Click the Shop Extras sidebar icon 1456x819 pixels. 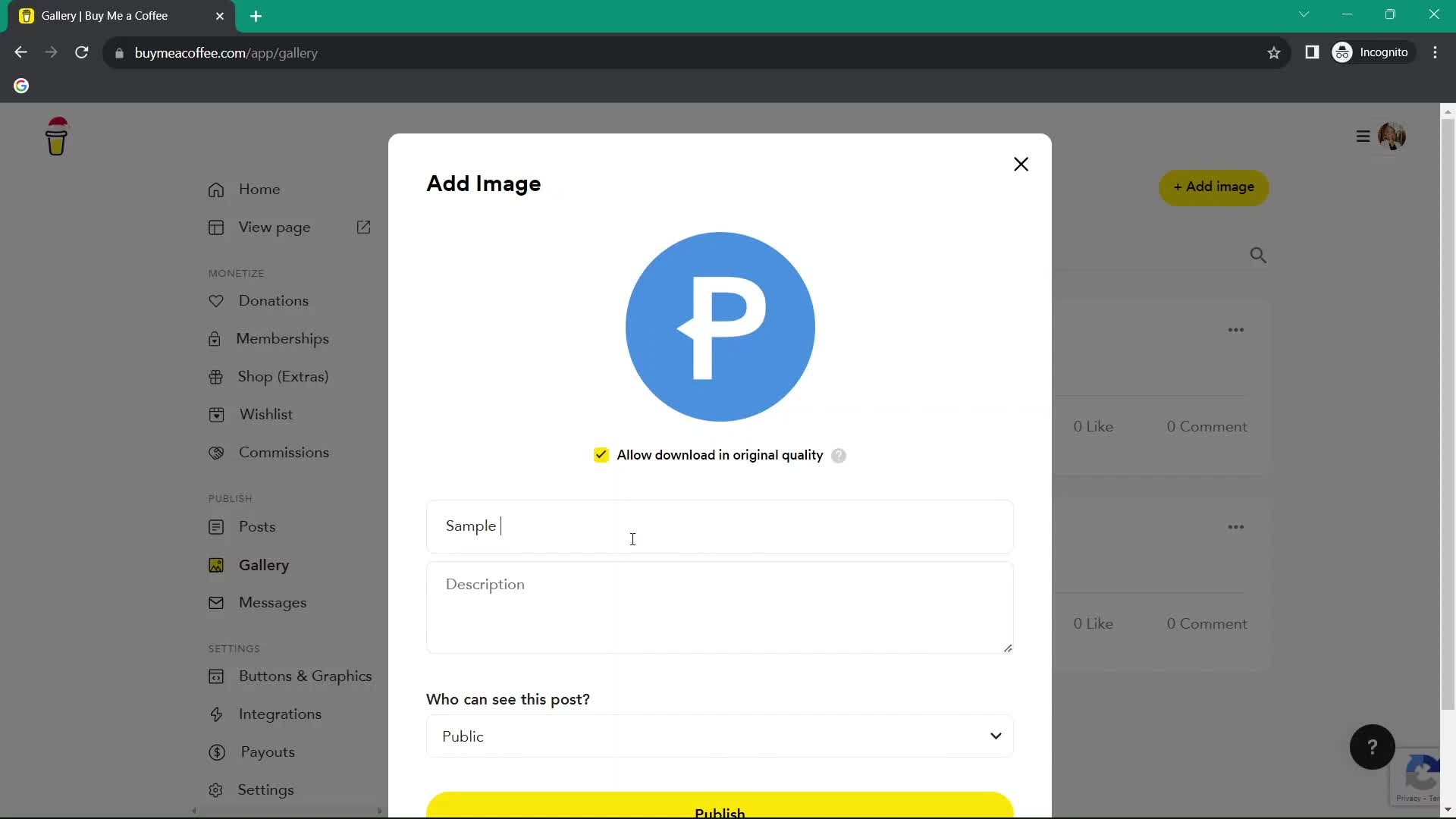coord(216,376)
